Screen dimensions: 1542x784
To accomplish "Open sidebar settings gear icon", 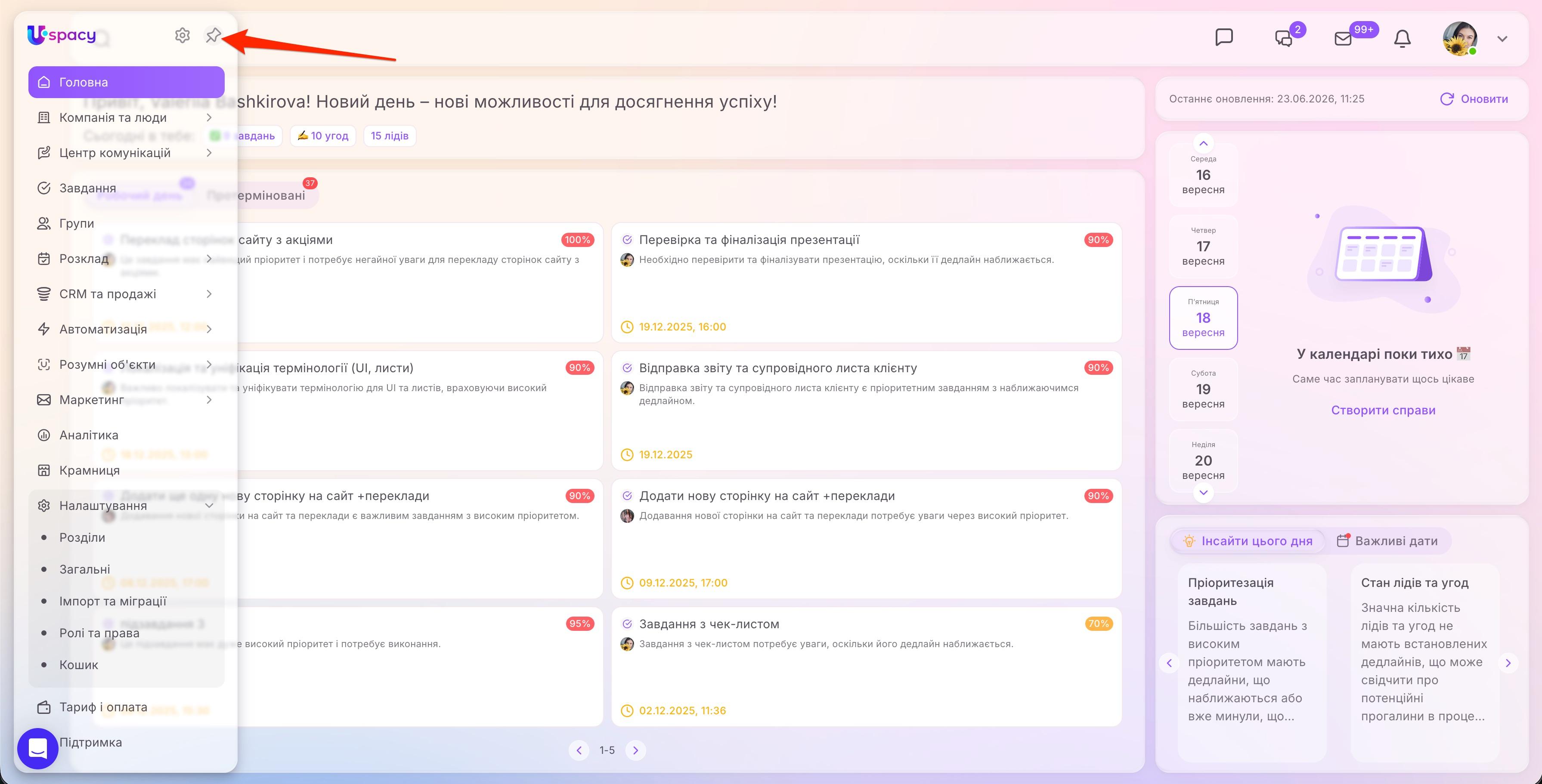I will tap(183, 35).
